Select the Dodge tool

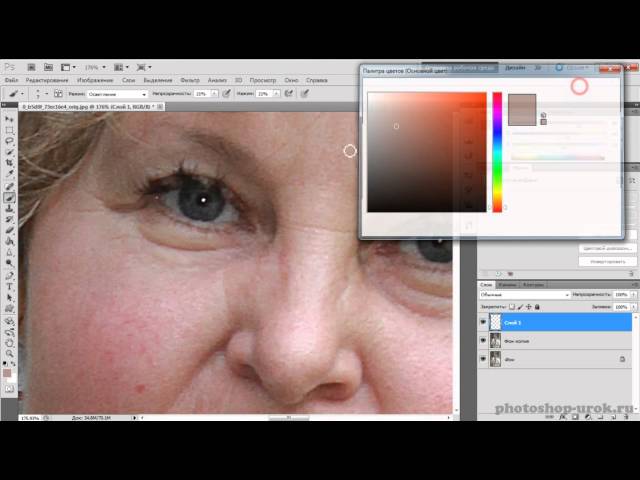pos(9,264)
